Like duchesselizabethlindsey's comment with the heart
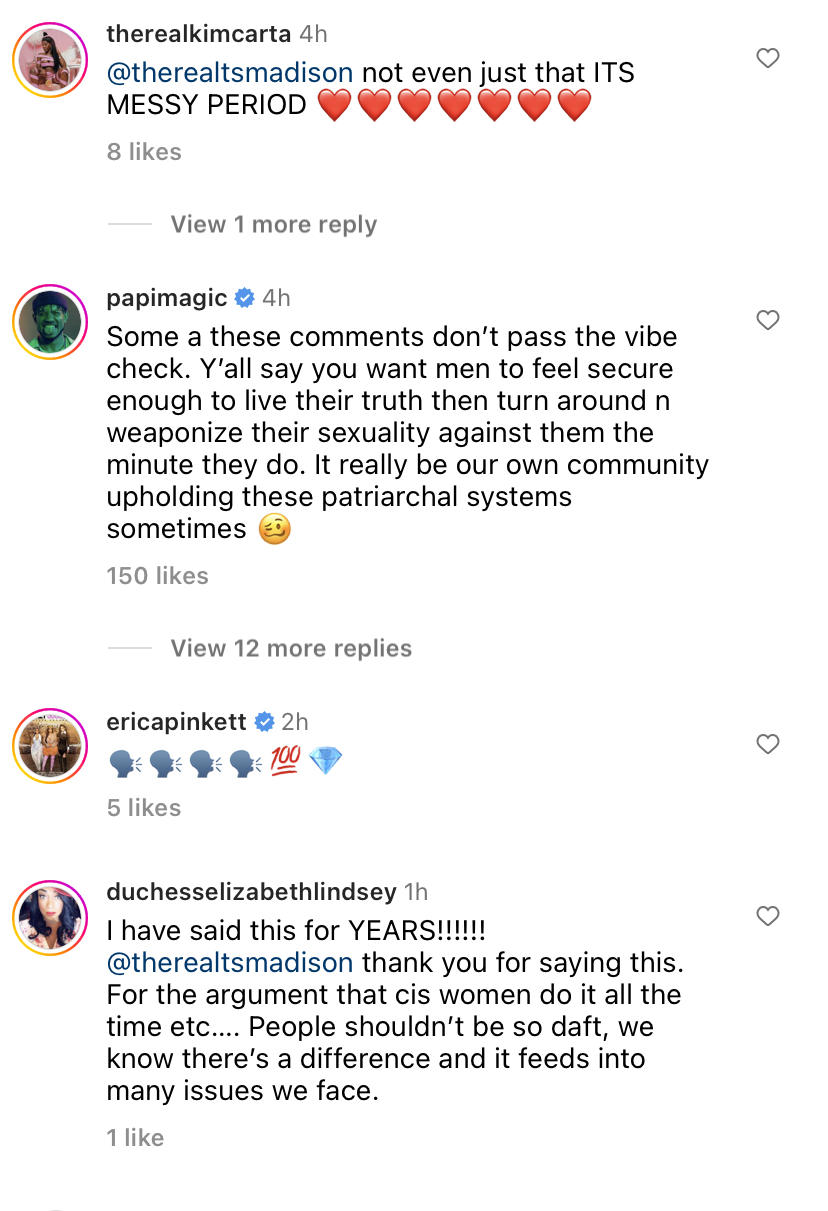 click(768, 916)
